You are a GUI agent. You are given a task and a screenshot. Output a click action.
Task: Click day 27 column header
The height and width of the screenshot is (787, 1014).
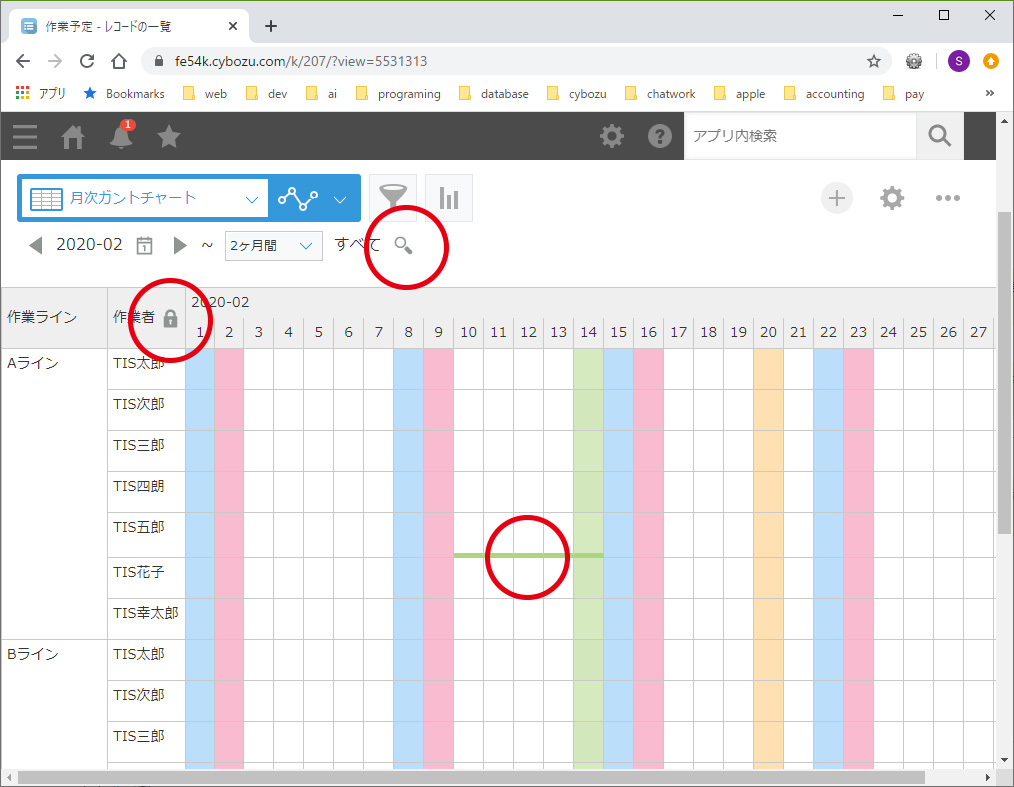tap(978, 332)
